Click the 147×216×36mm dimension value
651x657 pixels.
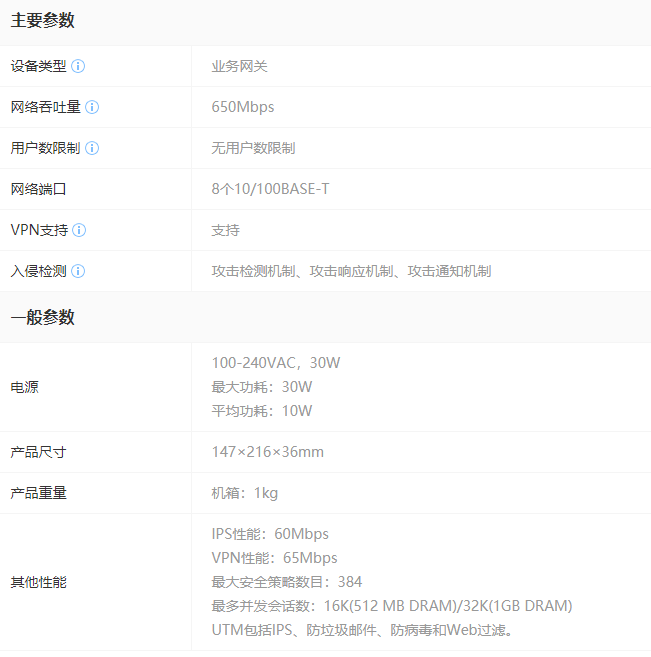coord(267,452)
